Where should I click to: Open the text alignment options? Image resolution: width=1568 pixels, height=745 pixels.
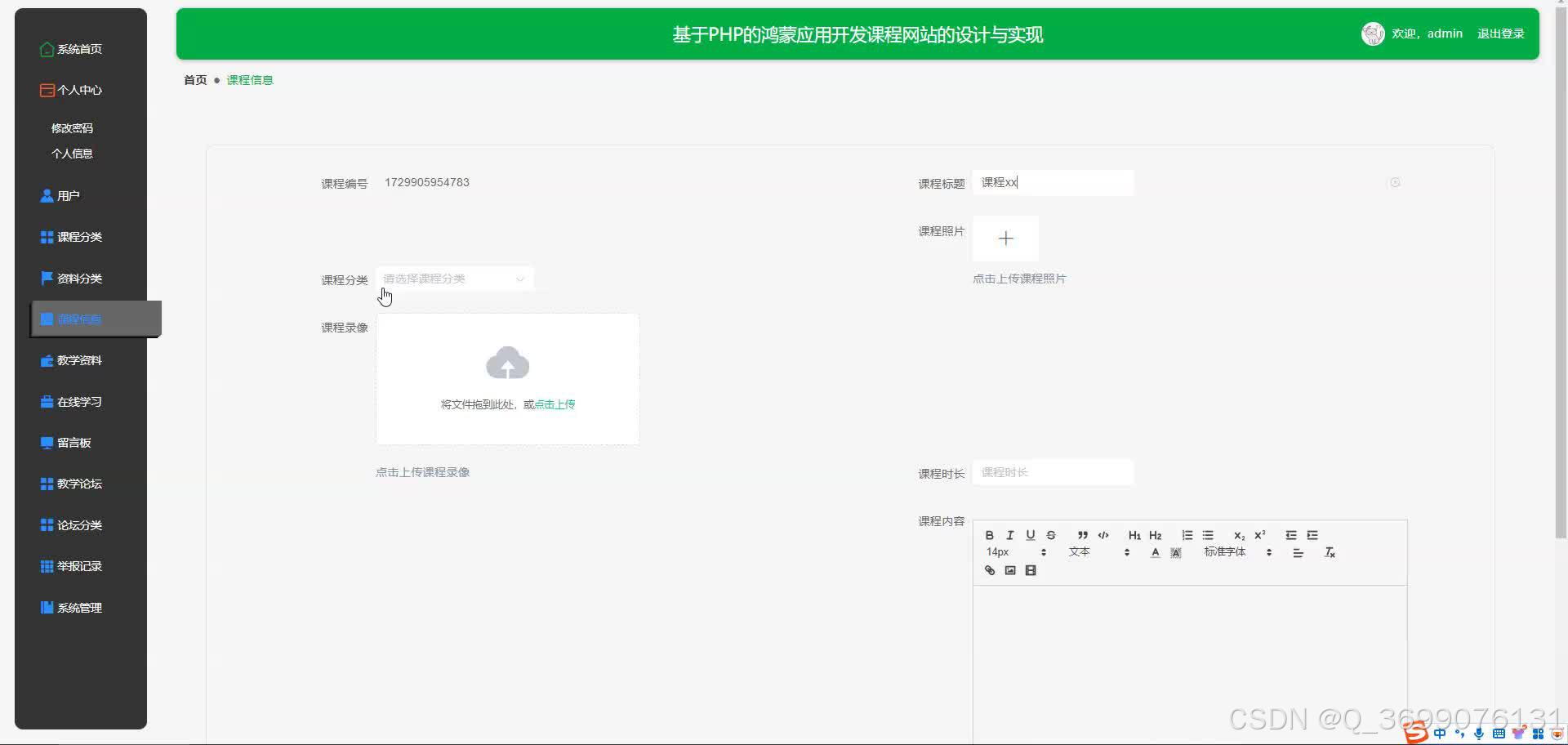(1298, 553)
